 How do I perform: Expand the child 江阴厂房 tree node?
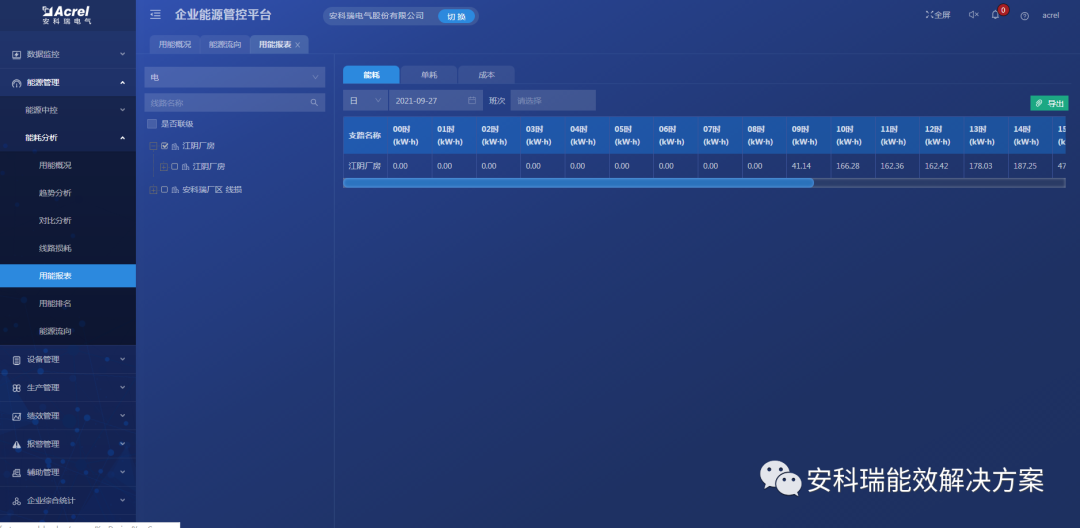tap(163, 167)
